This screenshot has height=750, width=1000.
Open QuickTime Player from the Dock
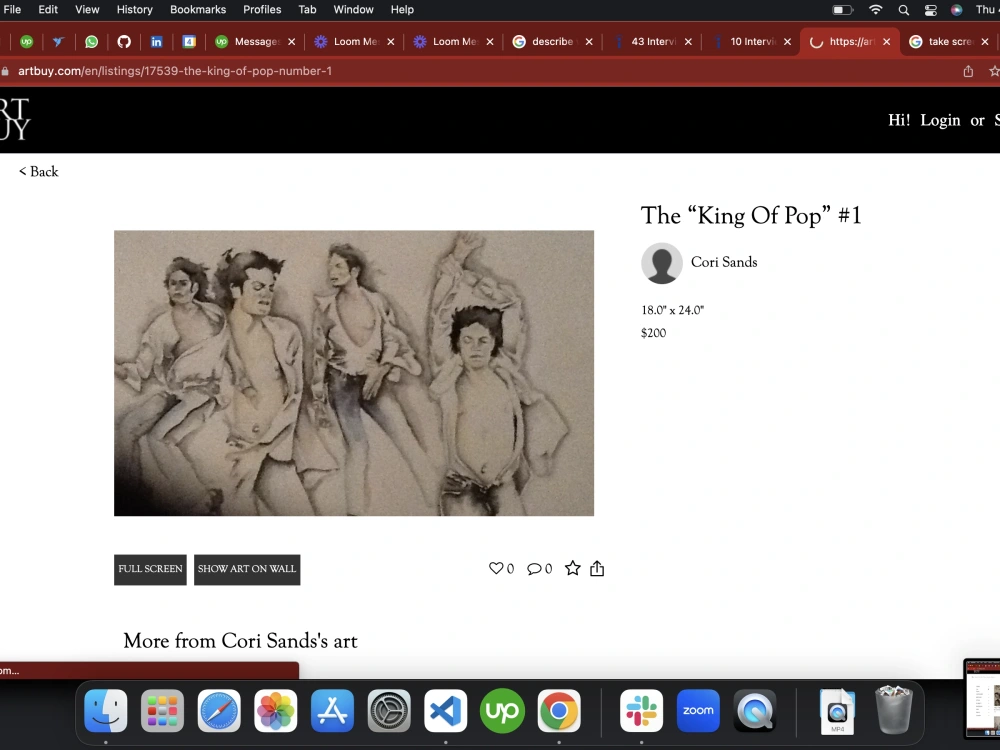click(755, 710)
